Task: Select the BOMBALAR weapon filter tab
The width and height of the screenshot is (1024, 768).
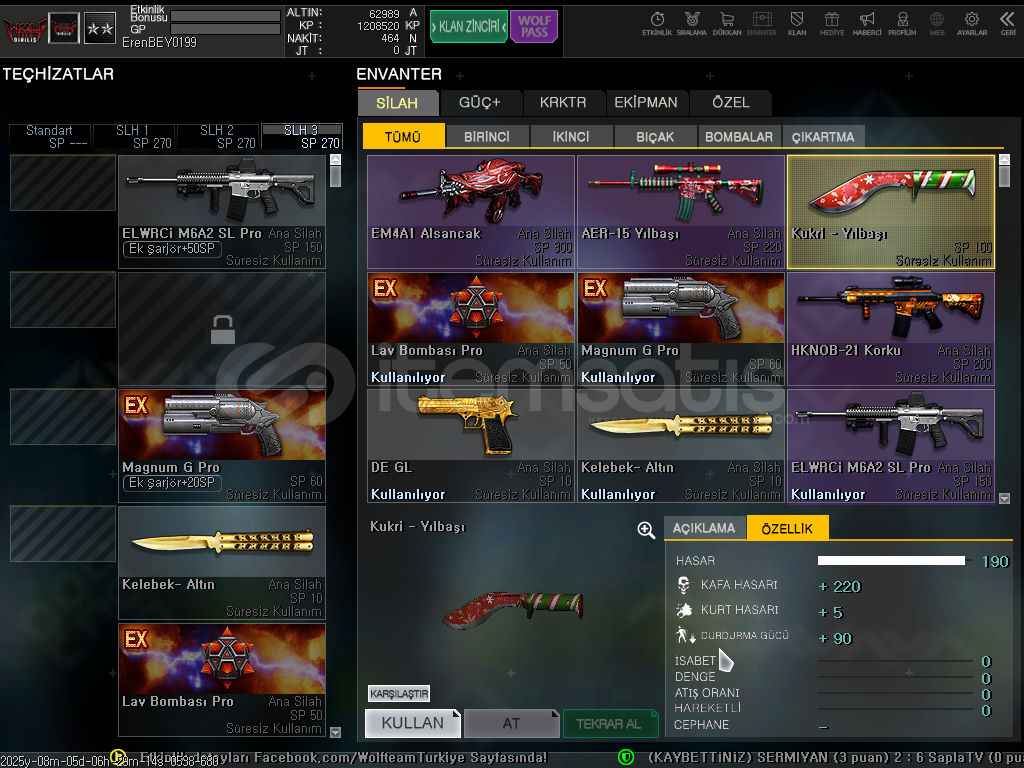Action: pos(739,136)
